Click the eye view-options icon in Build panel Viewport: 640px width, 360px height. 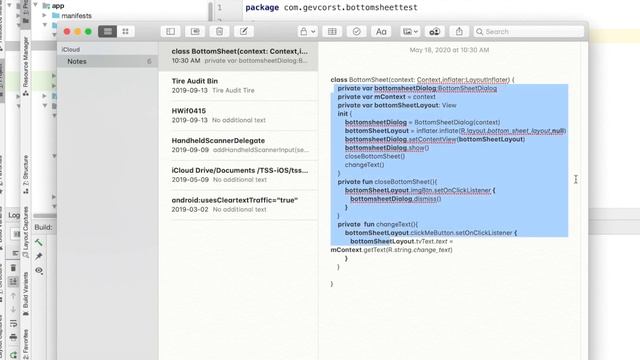point(39,270)
